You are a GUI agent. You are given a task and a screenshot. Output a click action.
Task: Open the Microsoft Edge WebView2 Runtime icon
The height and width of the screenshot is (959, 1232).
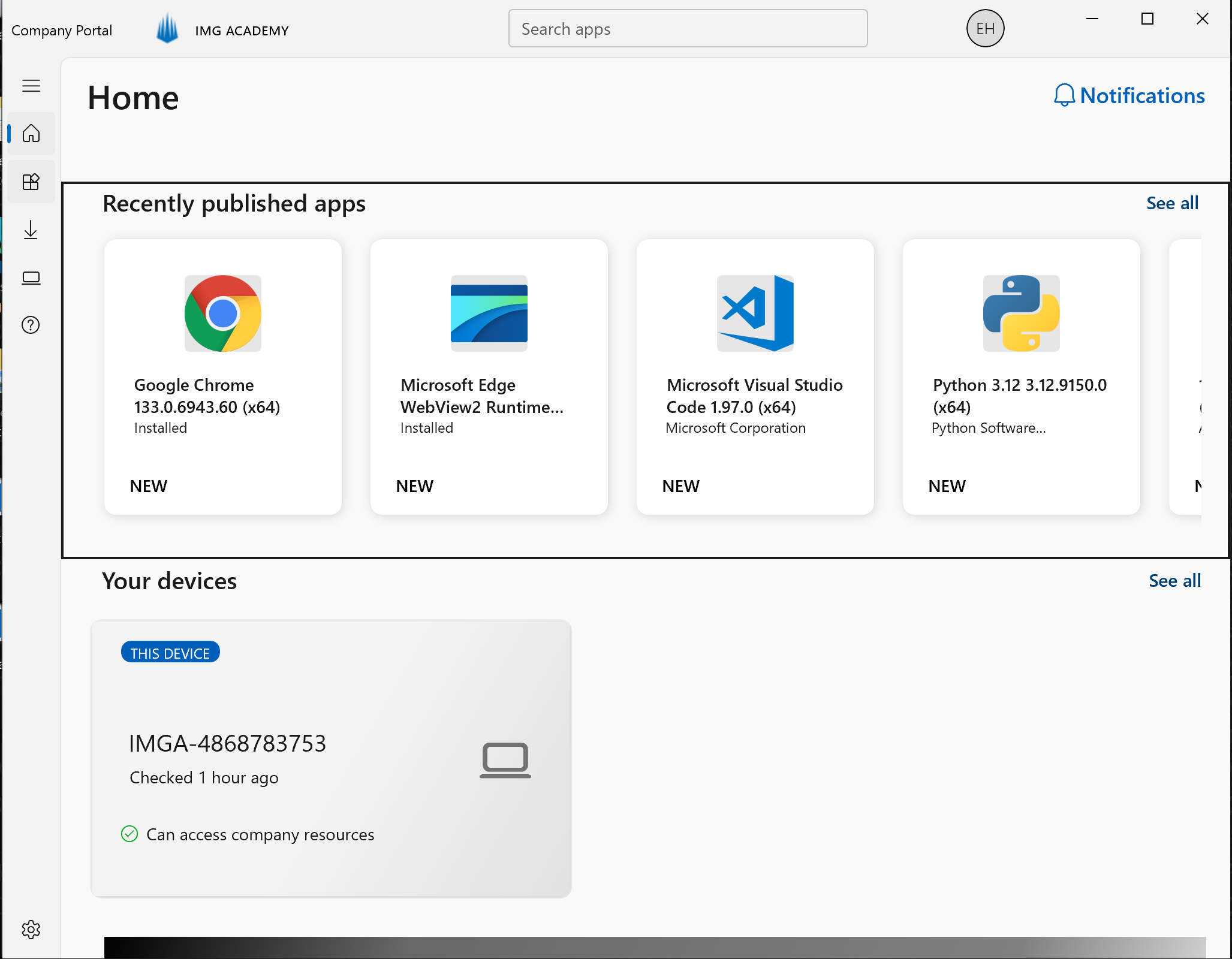coord(489,313)
